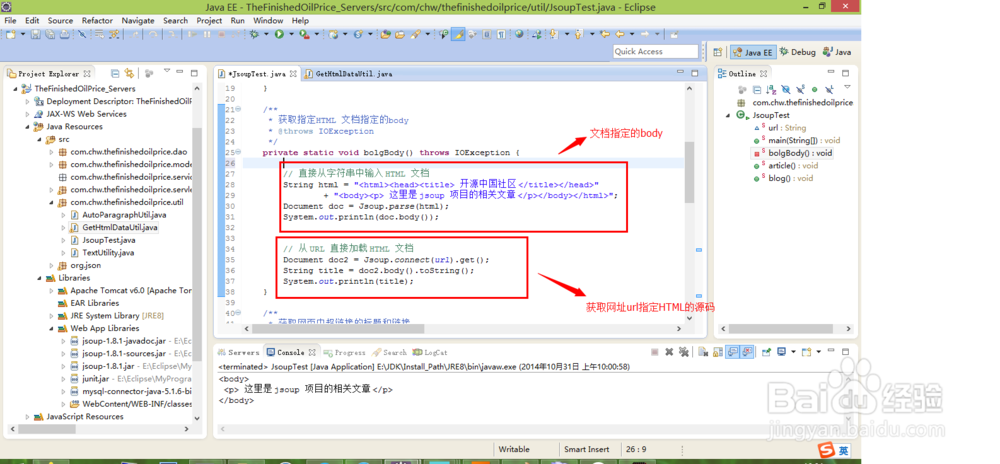The image size is (1000, 464).
Task: Select article() method in Outline
Action: click(793, 166)
